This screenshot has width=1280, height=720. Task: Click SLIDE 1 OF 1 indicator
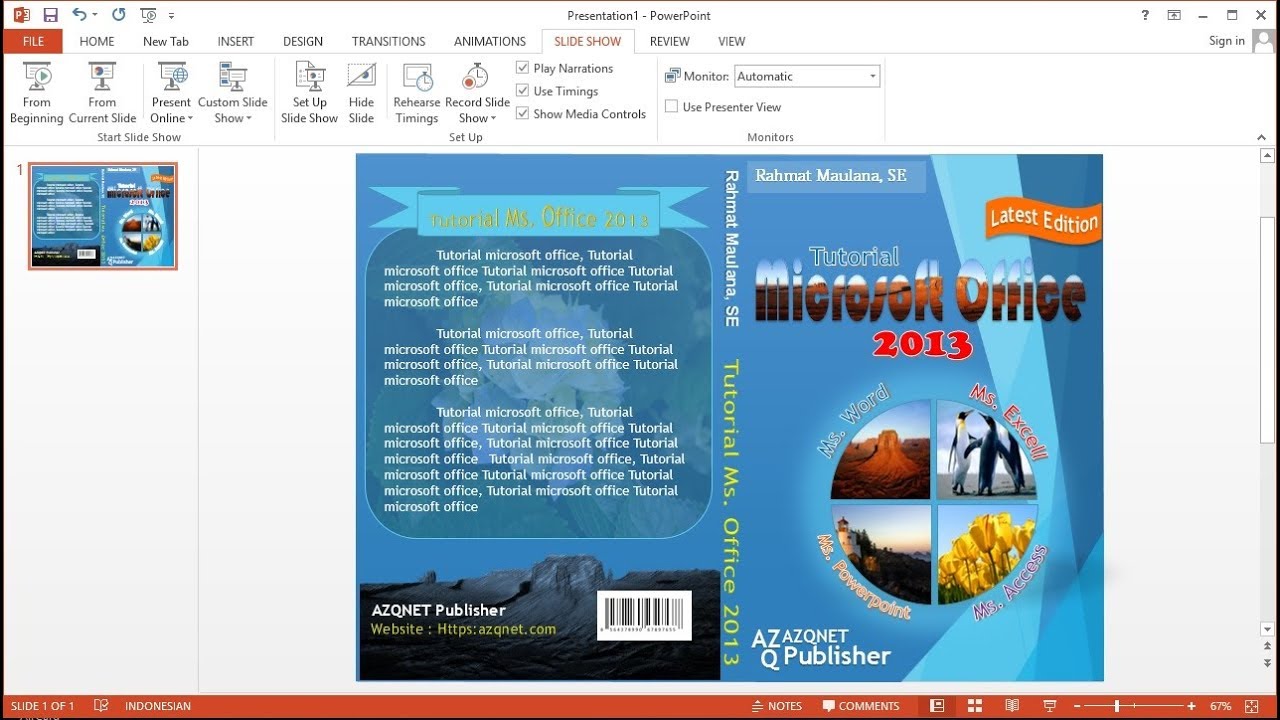[x=43, y=706]
